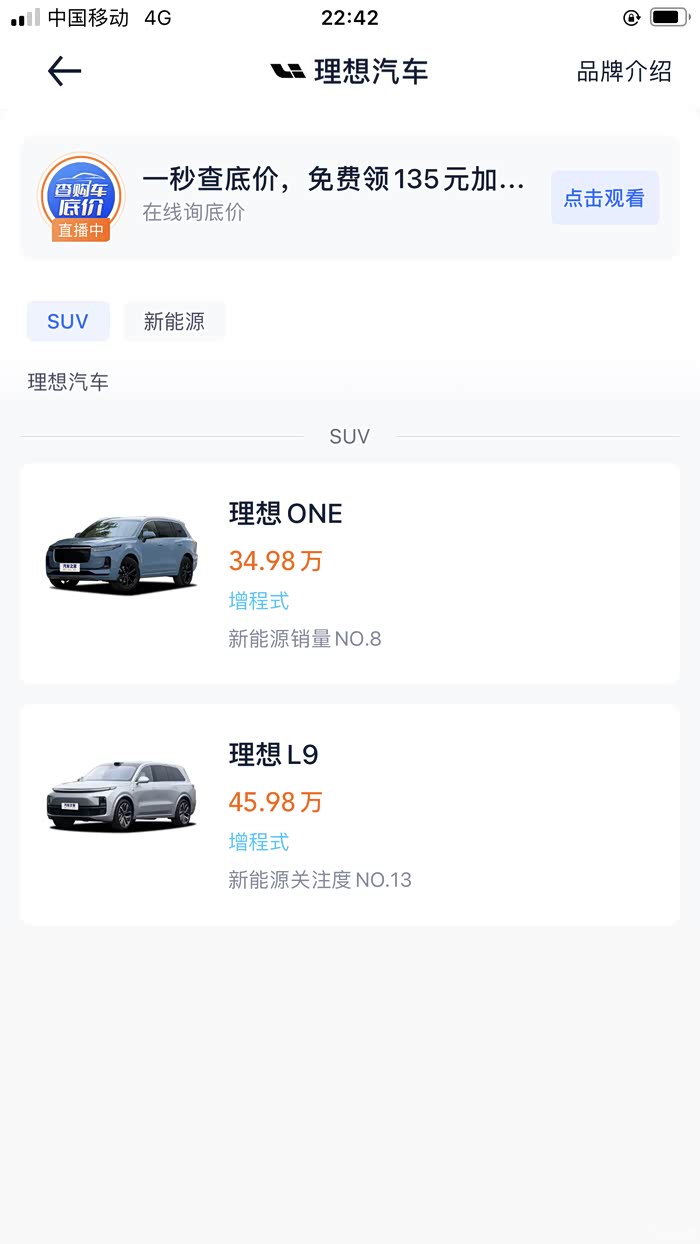Tap the 45.98万 price
Image resolution: width=700 pixels, height=1244 pixels.
(275, 802)
